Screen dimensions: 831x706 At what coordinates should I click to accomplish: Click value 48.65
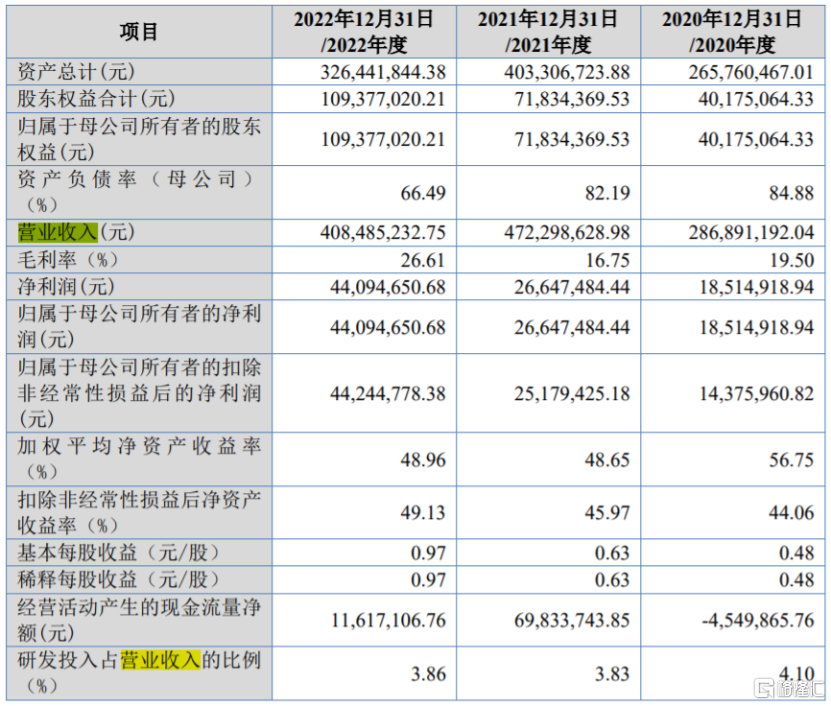(x=607, y=460)
